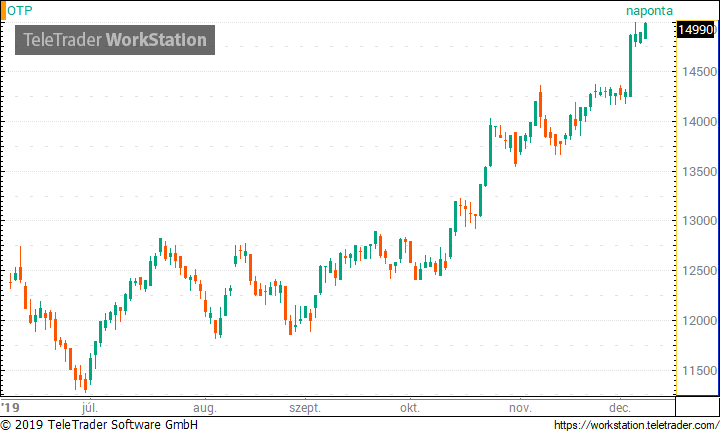Click the 'aug.' month label

coord(205,408)
